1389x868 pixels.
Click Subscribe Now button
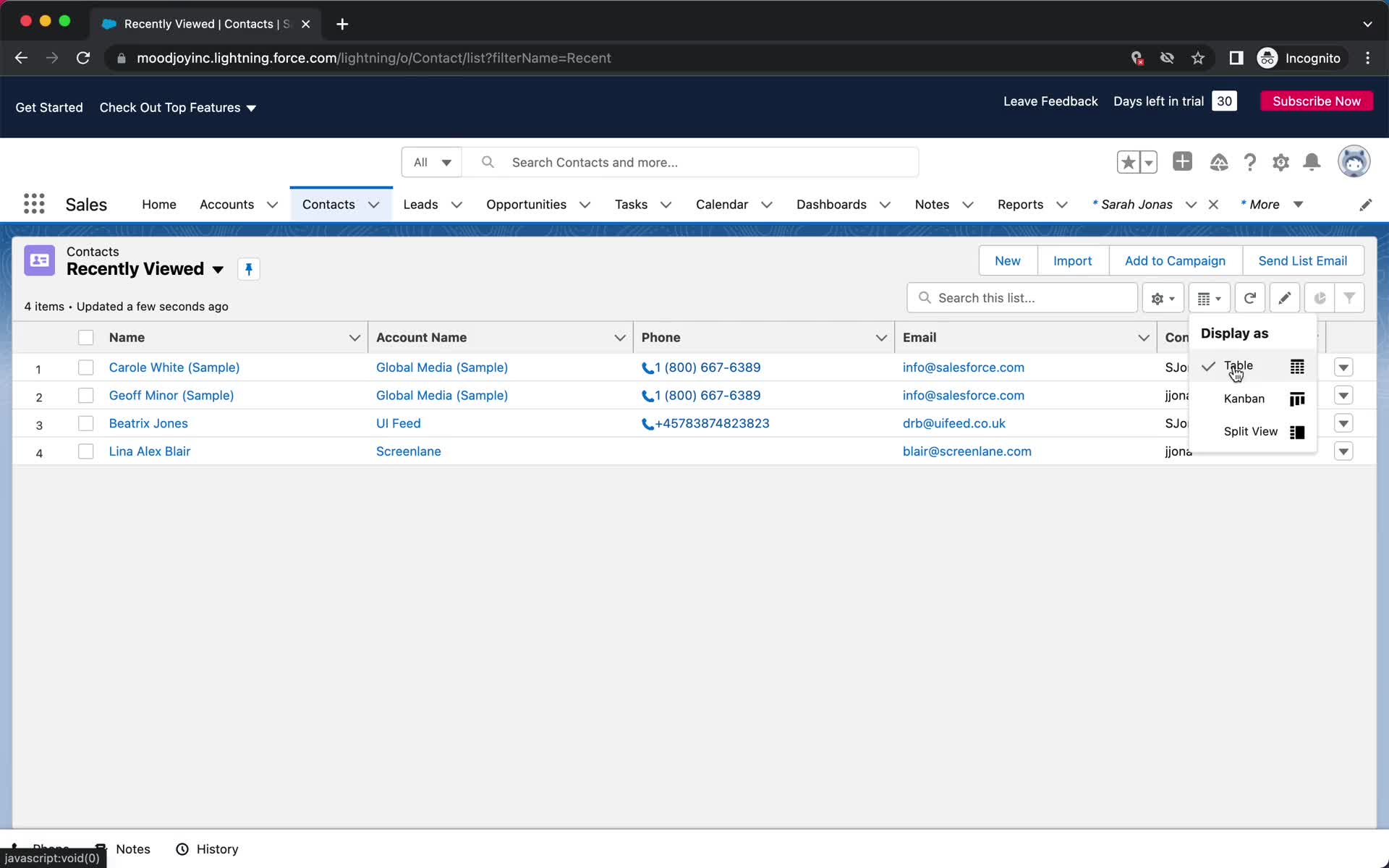(1317, 101)
